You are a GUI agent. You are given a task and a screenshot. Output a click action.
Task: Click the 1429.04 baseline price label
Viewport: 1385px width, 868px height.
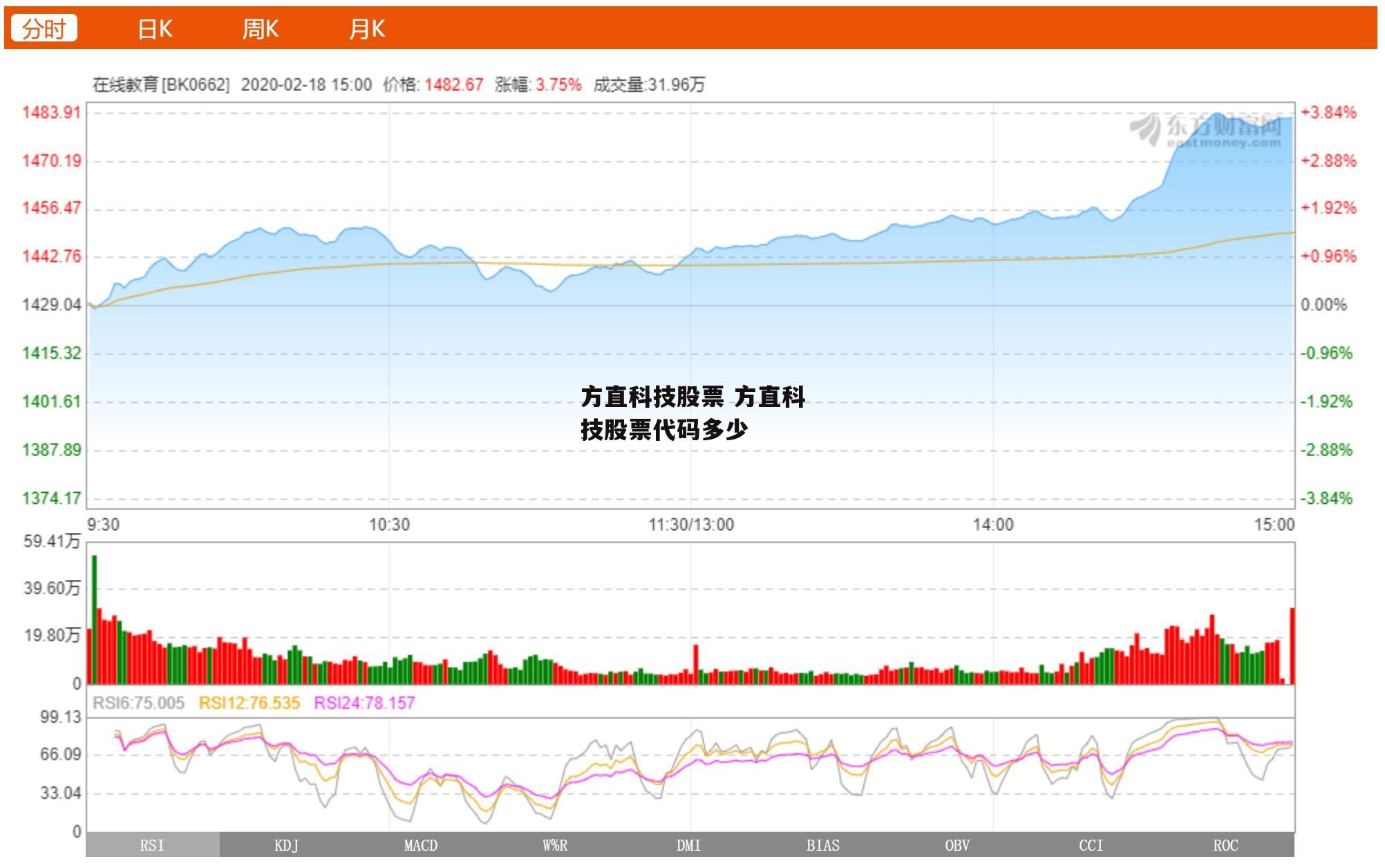52,305
